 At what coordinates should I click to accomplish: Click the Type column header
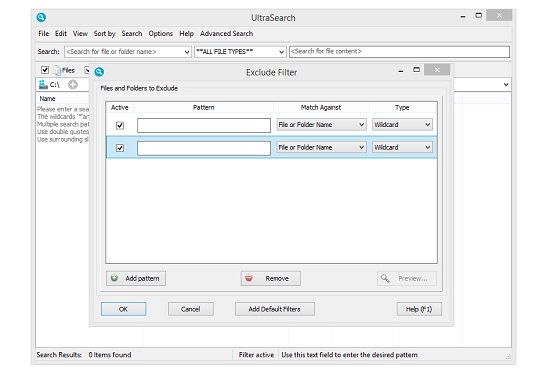(402, 107)
